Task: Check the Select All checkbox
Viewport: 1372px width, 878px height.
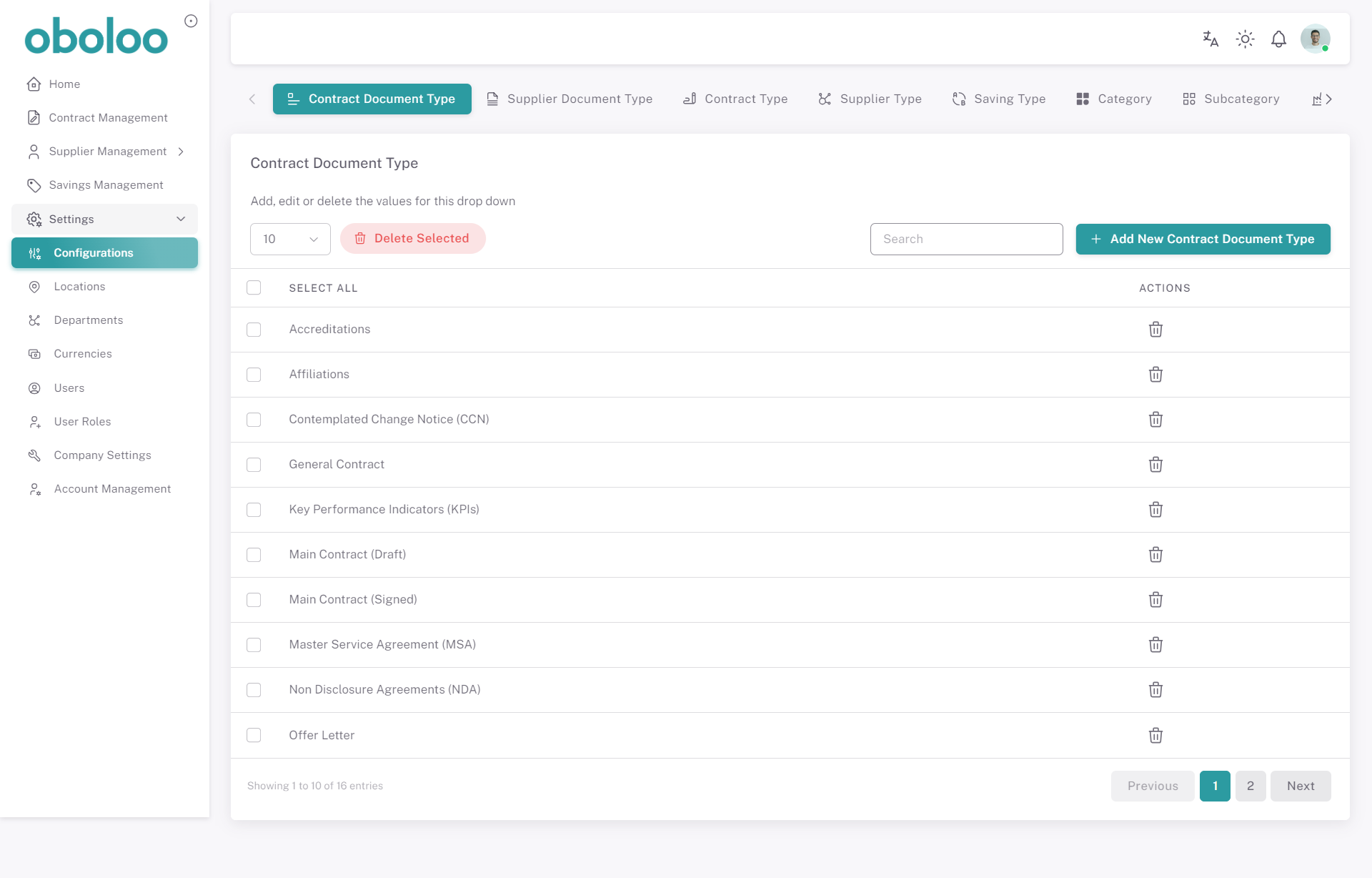Action: pyautogui.click(x=254, y=287)
